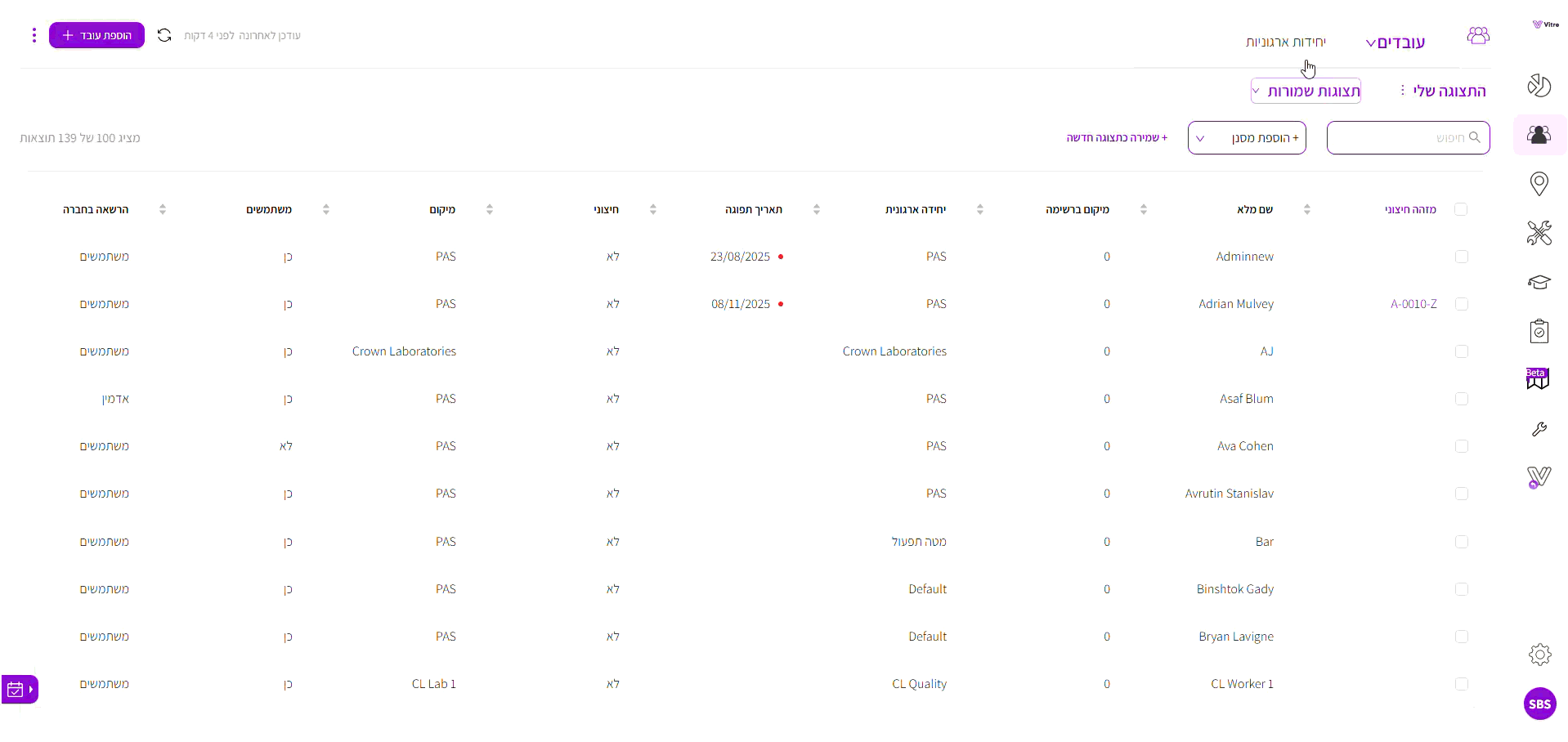Click the CL Lab 1 location cell
This screenshot has height=742, width=1568.
(433, 684)
